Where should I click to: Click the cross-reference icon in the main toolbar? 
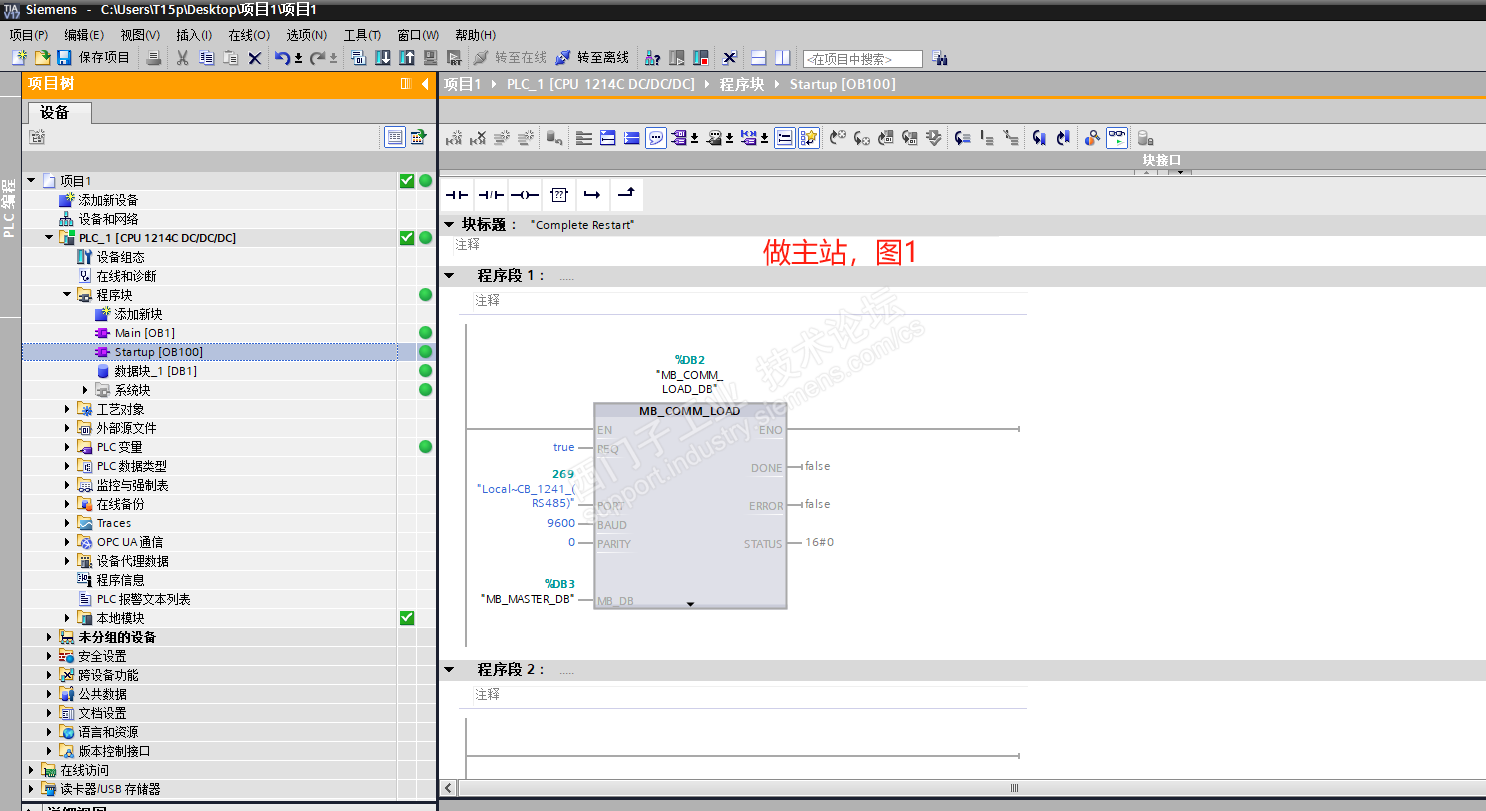click(730, 58)
